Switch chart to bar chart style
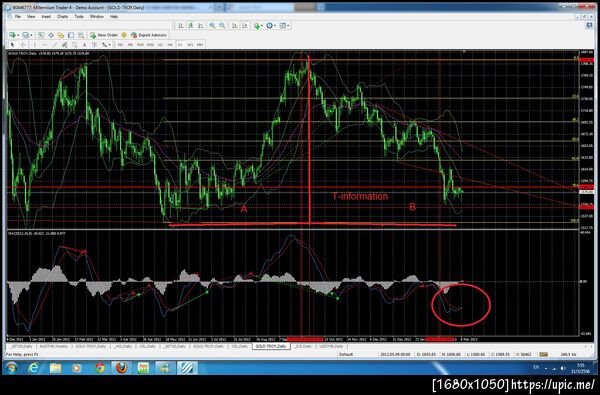 tap(181, 26)
